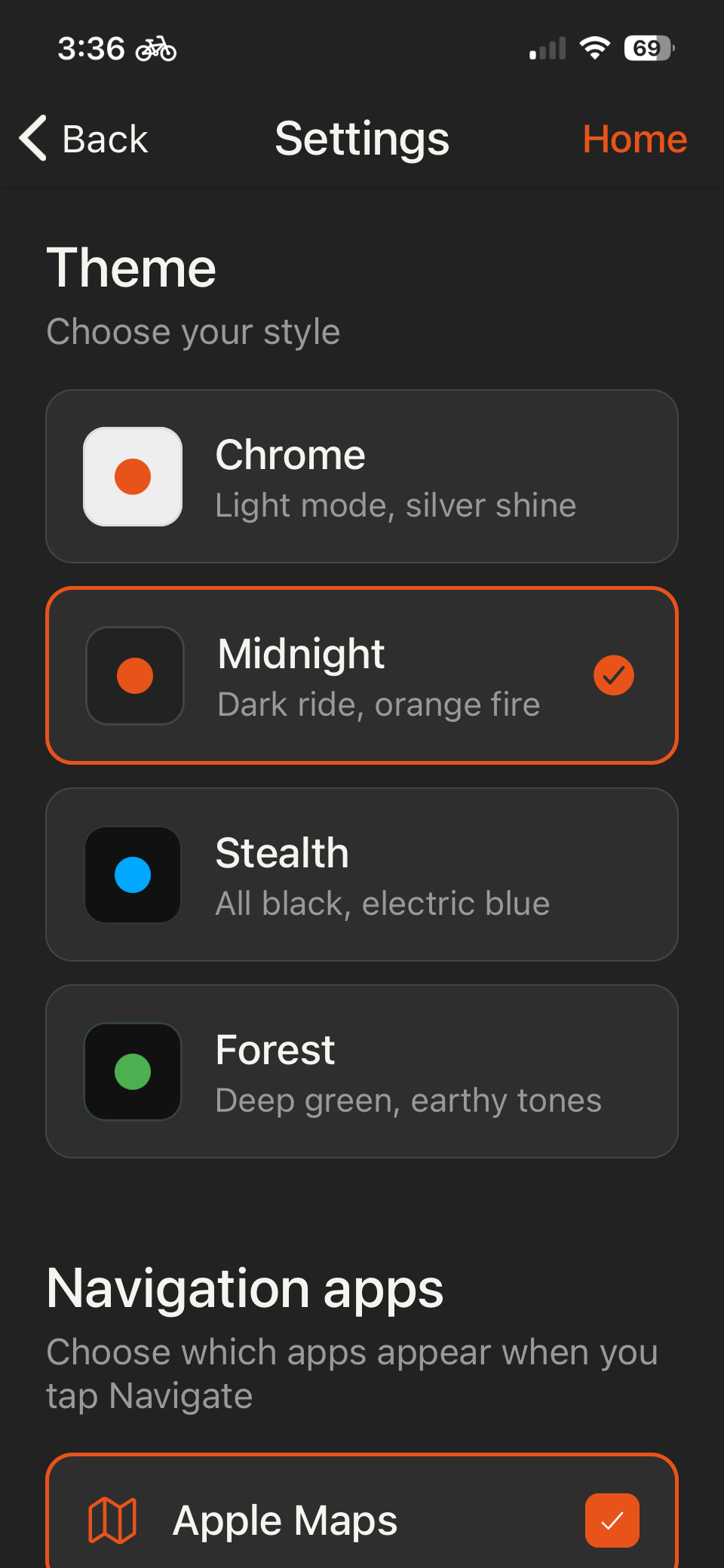Tap the Apple Maps map icon
The image size is (724, 1568).
[112, 1520]
